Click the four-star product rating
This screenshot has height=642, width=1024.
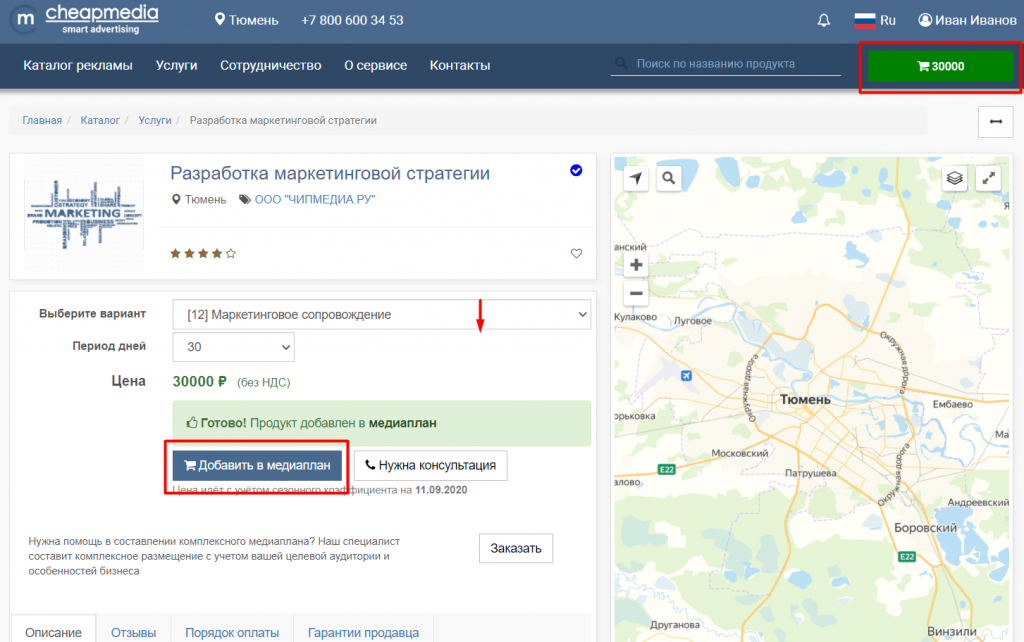(x=203, y=254)
